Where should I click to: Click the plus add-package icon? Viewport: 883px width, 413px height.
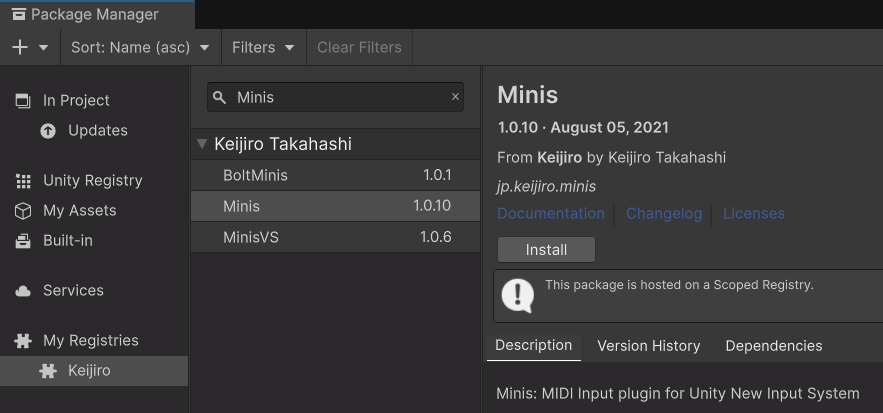pos(20,47)
